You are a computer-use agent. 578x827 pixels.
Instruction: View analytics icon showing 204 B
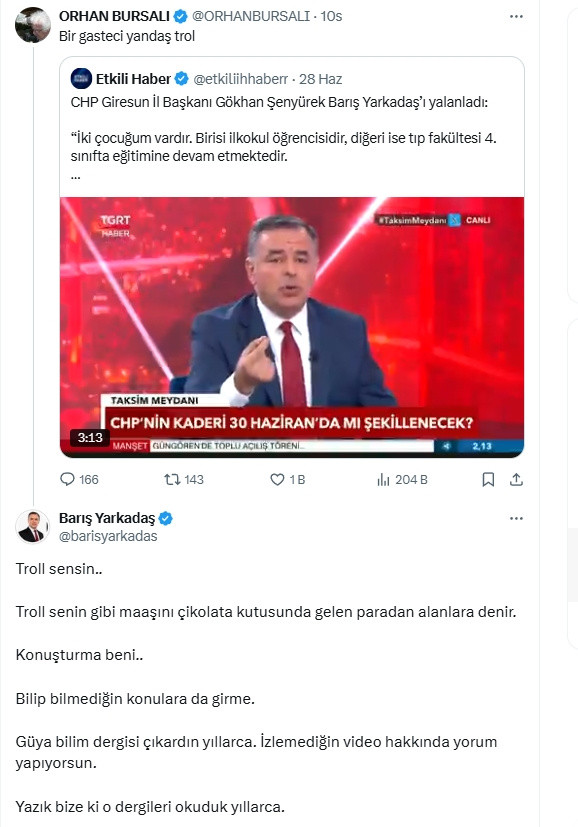[x=383, y=479]
